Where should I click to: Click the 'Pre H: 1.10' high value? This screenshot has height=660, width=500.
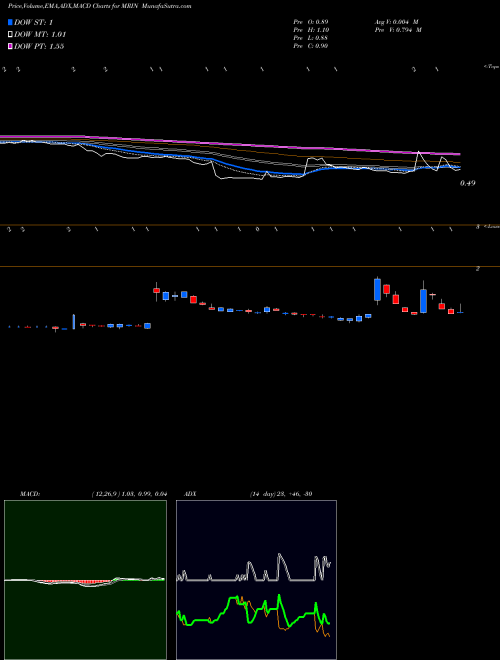(x=311, y=30)
